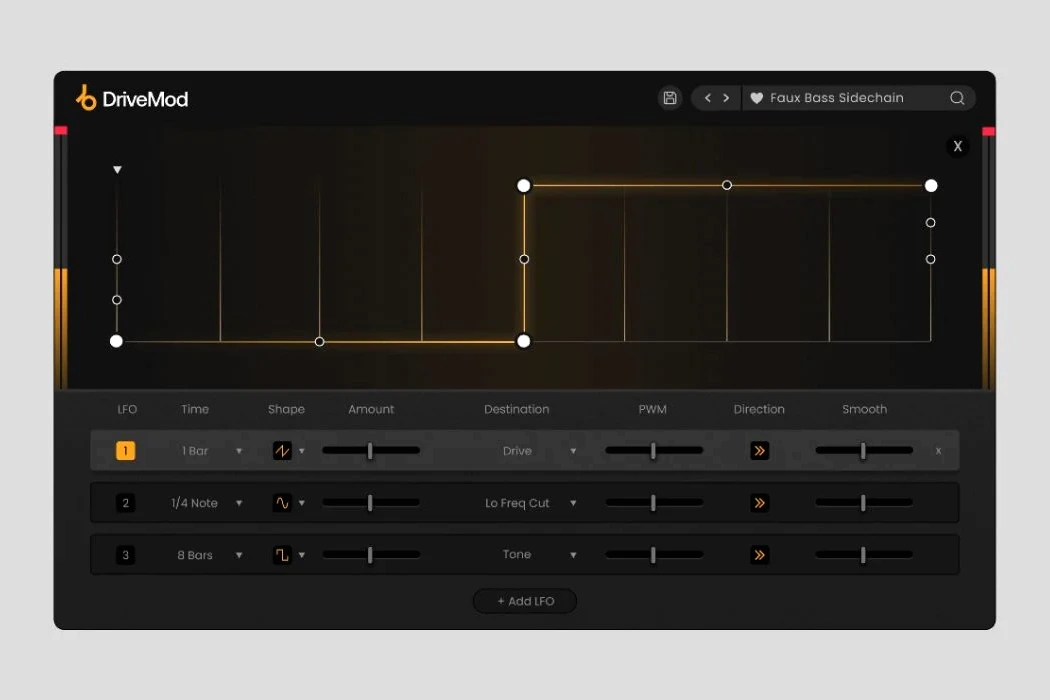Click the top-right envelope node point
Screen dimensions: 1050x700
click(931, 185)
